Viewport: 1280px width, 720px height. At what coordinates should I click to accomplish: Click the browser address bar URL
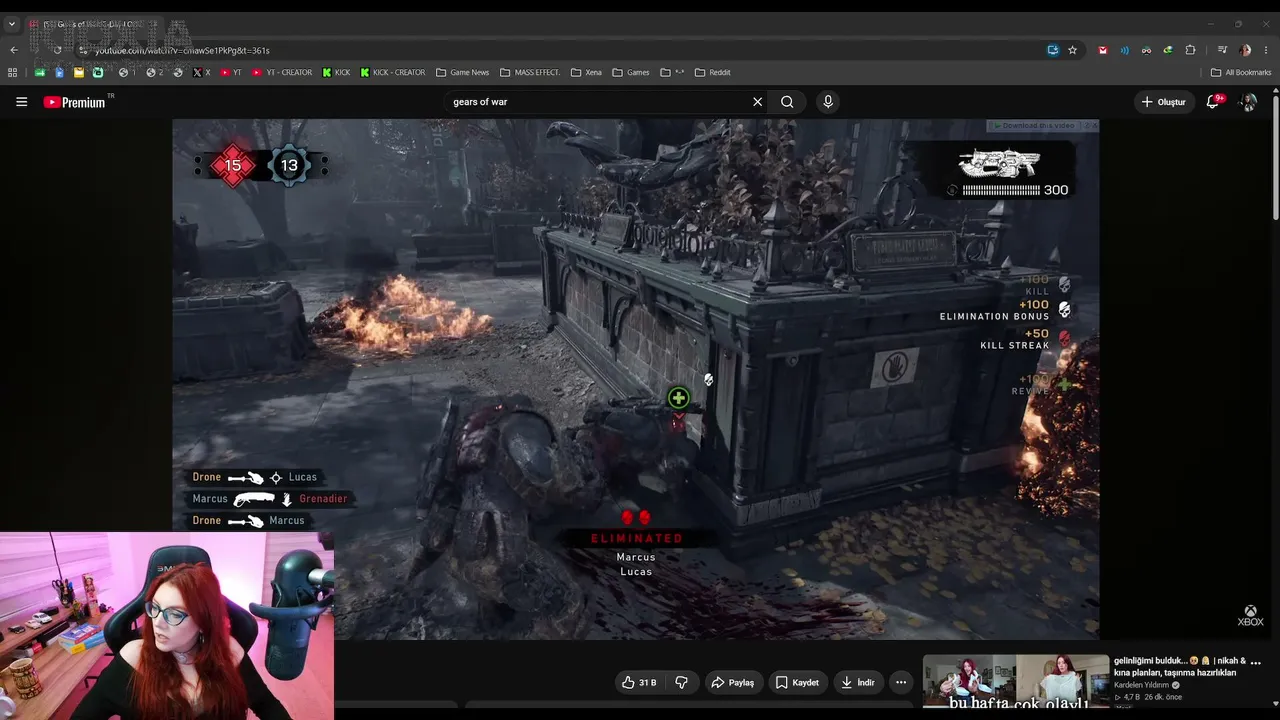[x=182, y=50]
